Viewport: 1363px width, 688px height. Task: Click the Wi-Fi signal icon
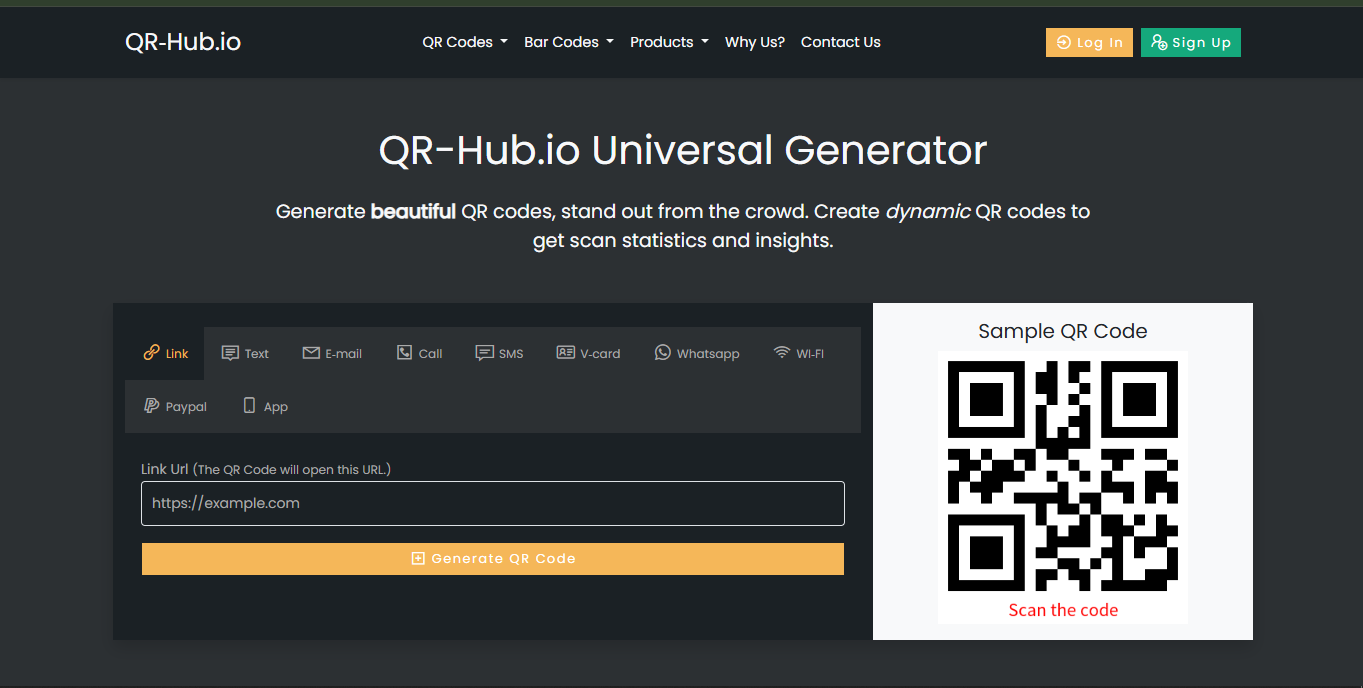tap(782, 353)
